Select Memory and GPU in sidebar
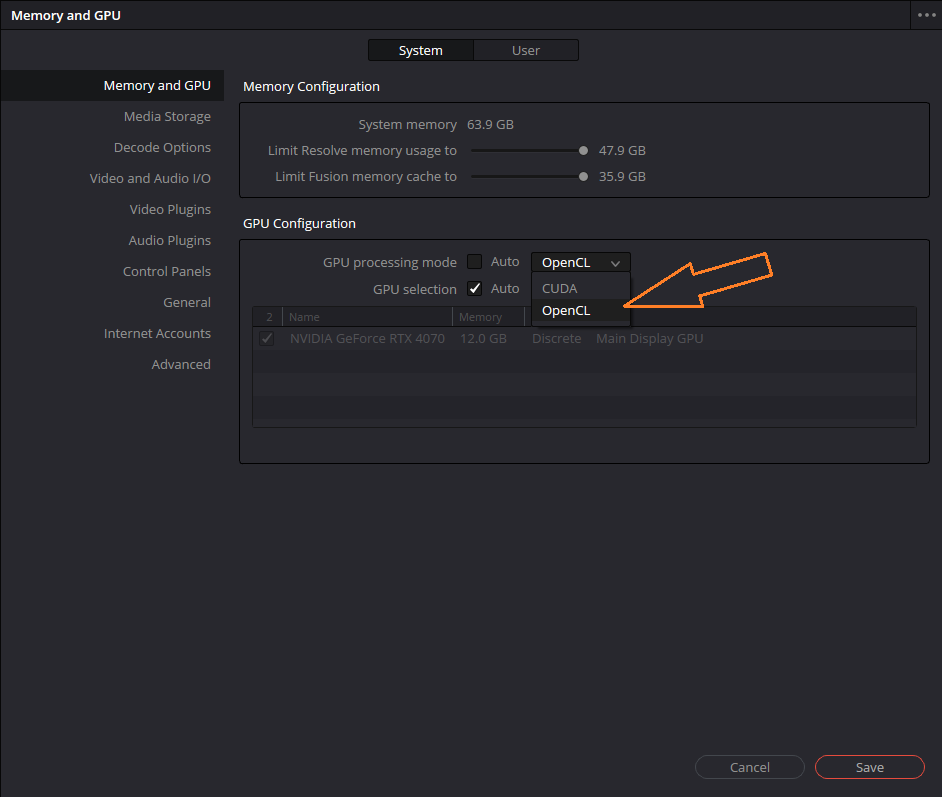This screenshot has height=797, width=942. point(112,85)
